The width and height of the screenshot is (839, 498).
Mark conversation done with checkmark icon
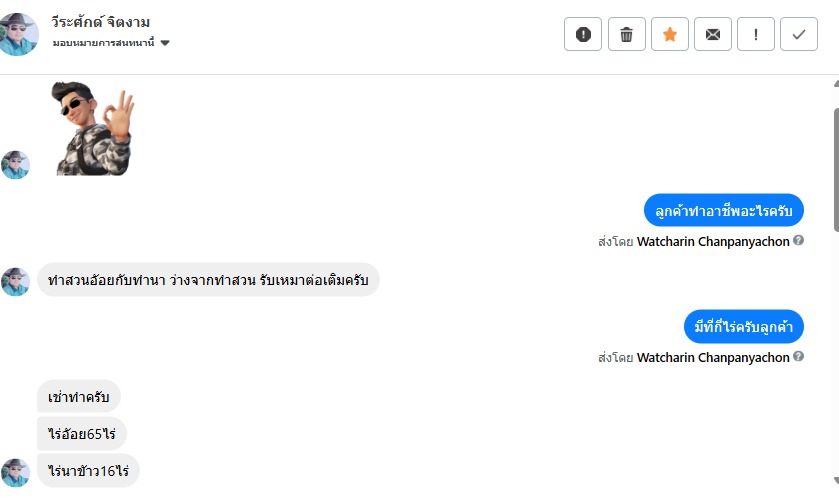point(799,34)
